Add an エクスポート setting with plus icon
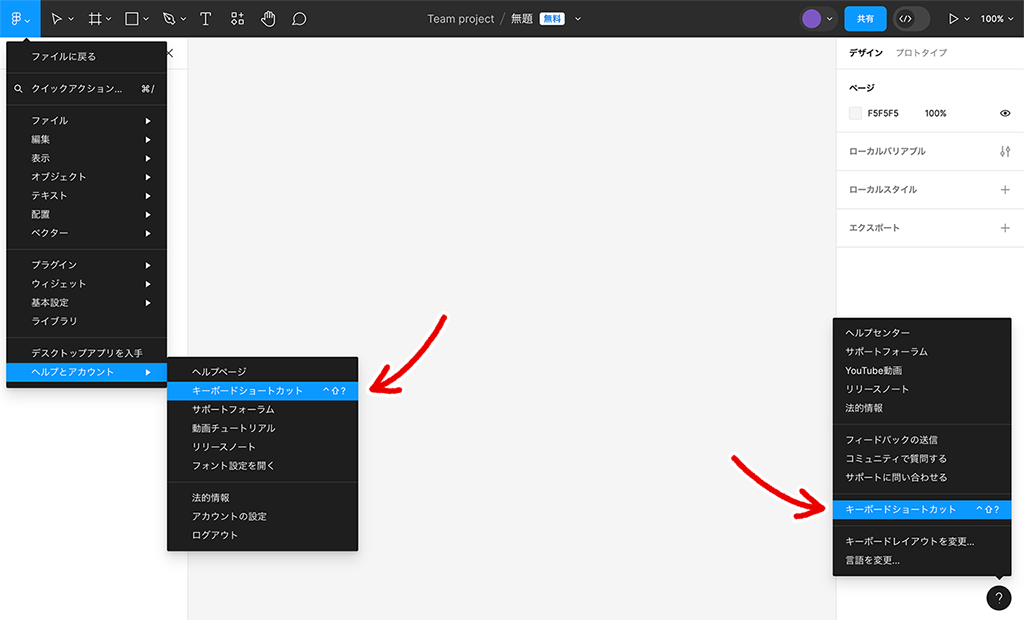This screenshot has height=620, width=1024. (1005, 228)
